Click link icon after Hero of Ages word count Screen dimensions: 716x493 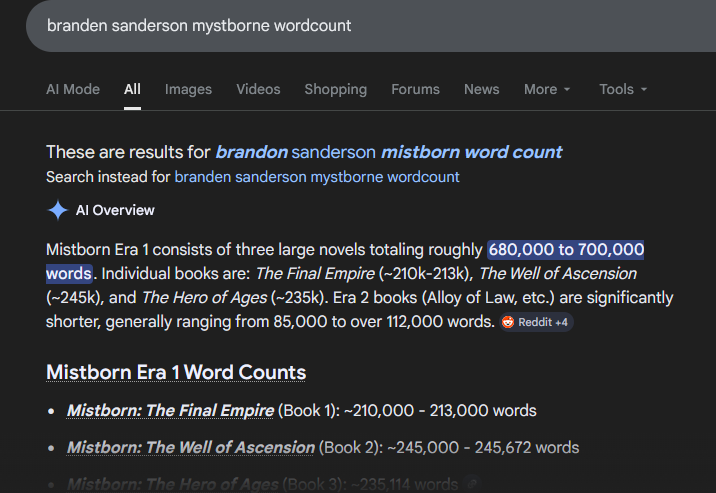pyautogui.click(x=473, y=483)
